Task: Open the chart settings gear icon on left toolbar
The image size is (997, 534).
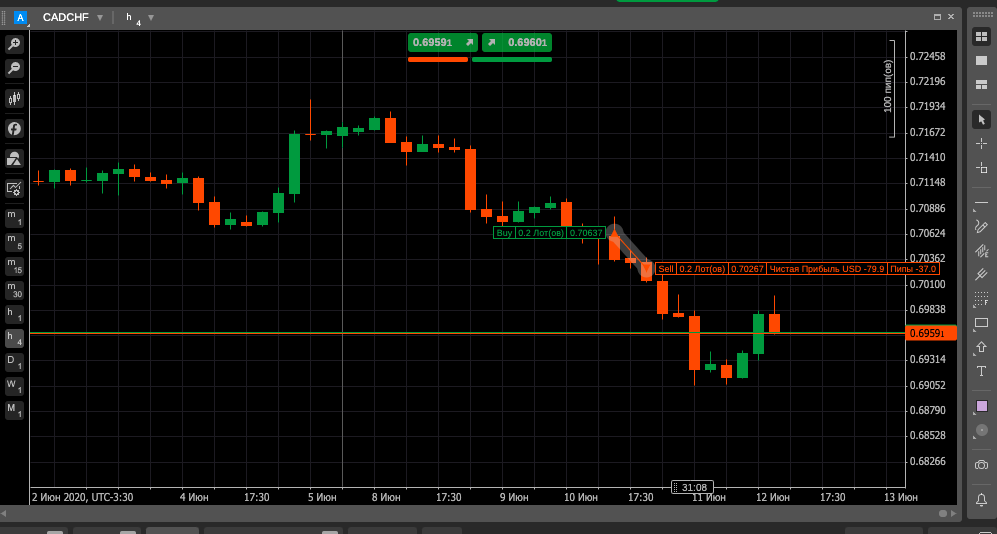Action: click(14, 188)
